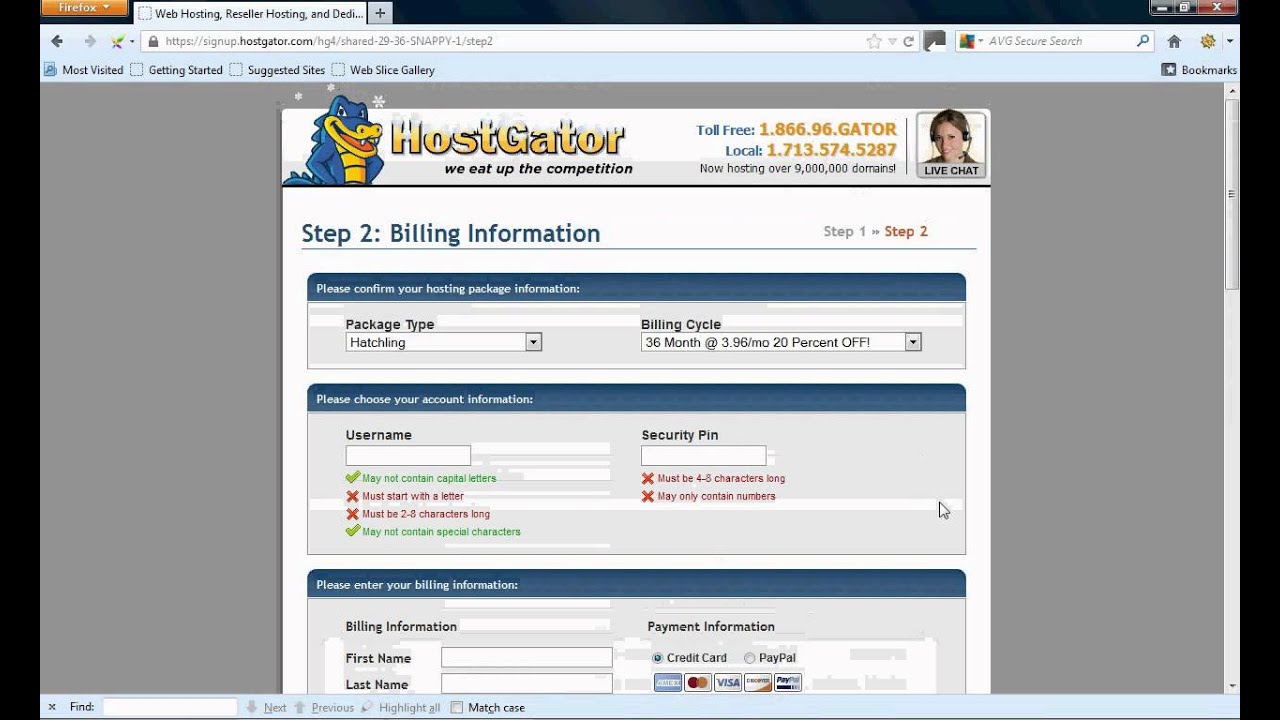Go back to the previous page
Image resolution: width=1280 pixels, height=720 pixels.
(x=57, y=41)
